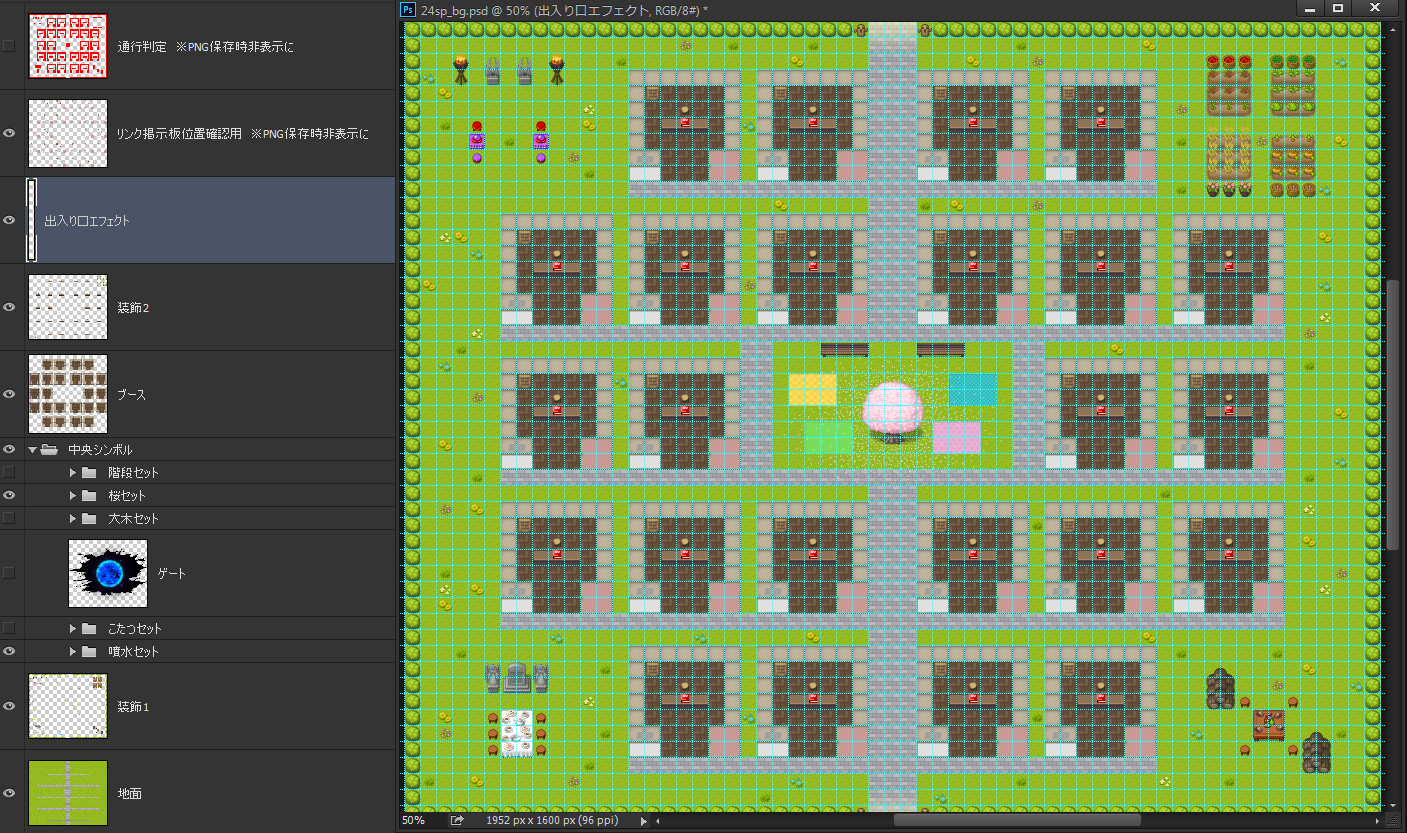Select the group name 階段セット
This screenshot has width=1407, height=833.
(x=133, y=472)
